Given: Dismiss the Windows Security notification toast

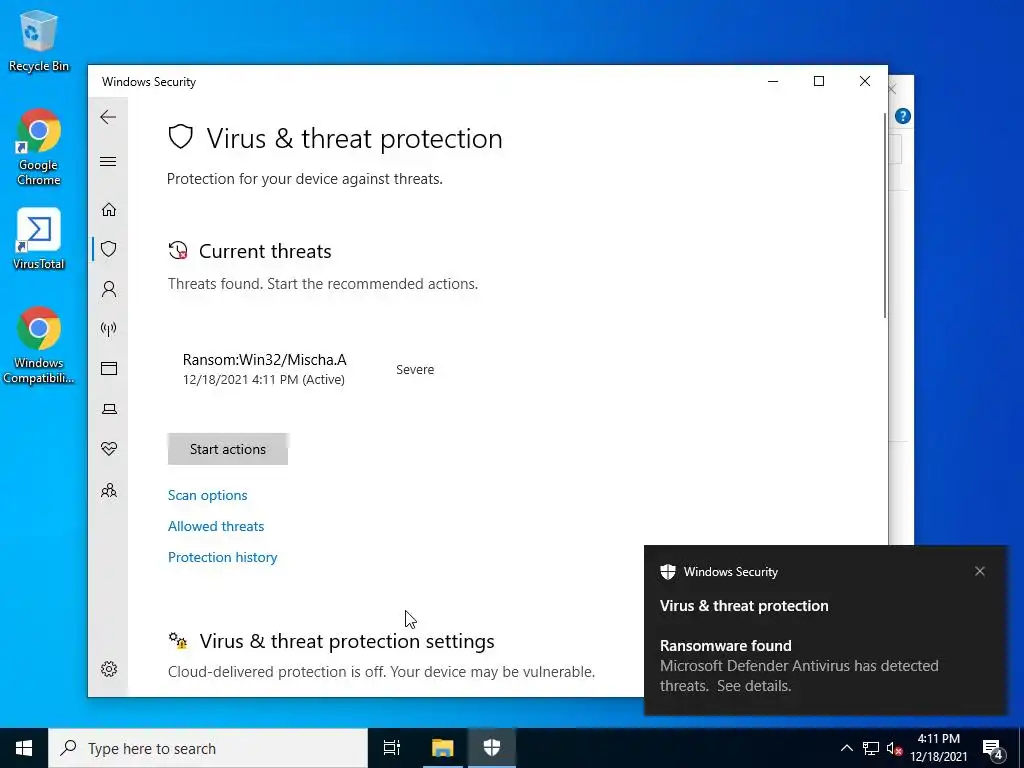Looking at the screenshot, I should 980,571.
